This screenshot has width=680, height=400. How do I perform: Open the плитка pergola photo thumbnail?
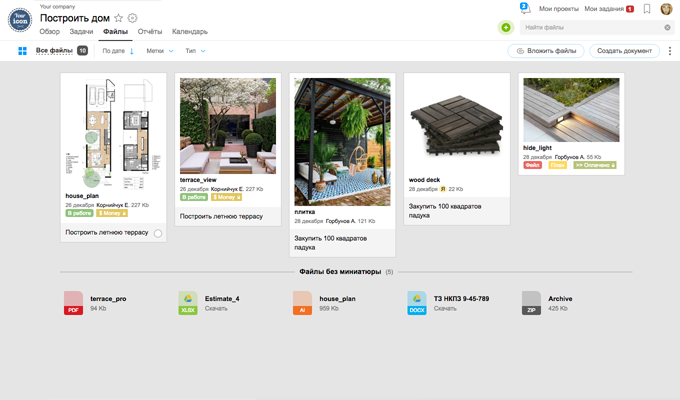coord(342,142)
